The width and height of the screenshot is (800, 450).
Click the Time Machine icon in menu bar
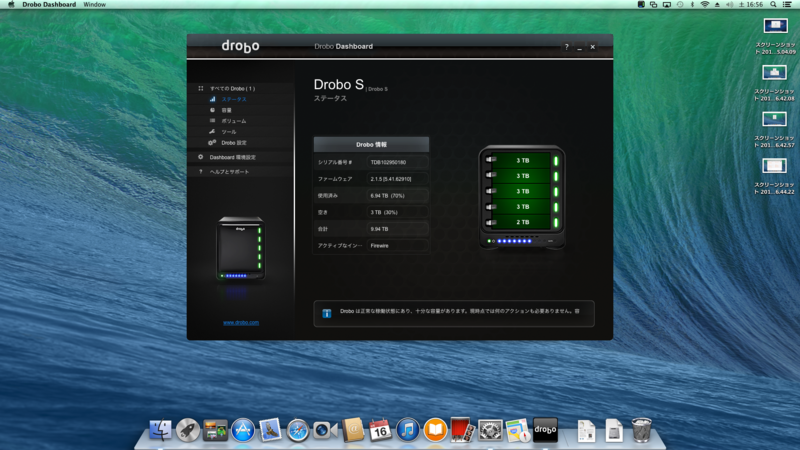point(680,5)
